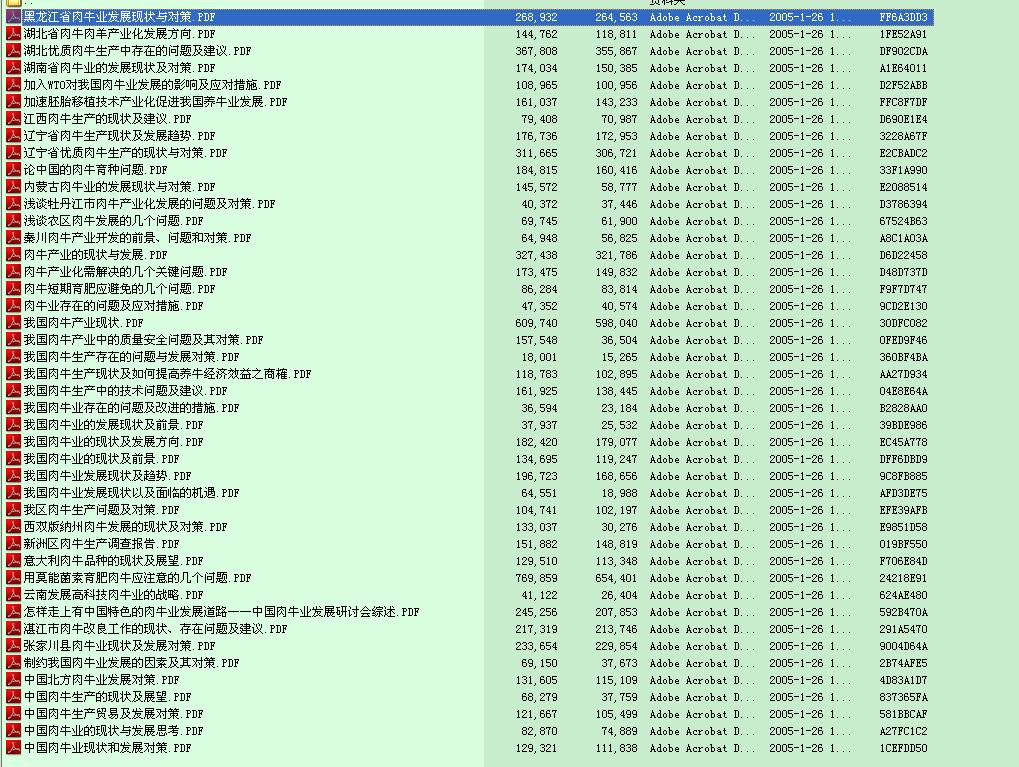Screen dimensions: 1019x767
Task: Click the packed size value 654,401
Action: pyautogui.click(x=615, y=578)
